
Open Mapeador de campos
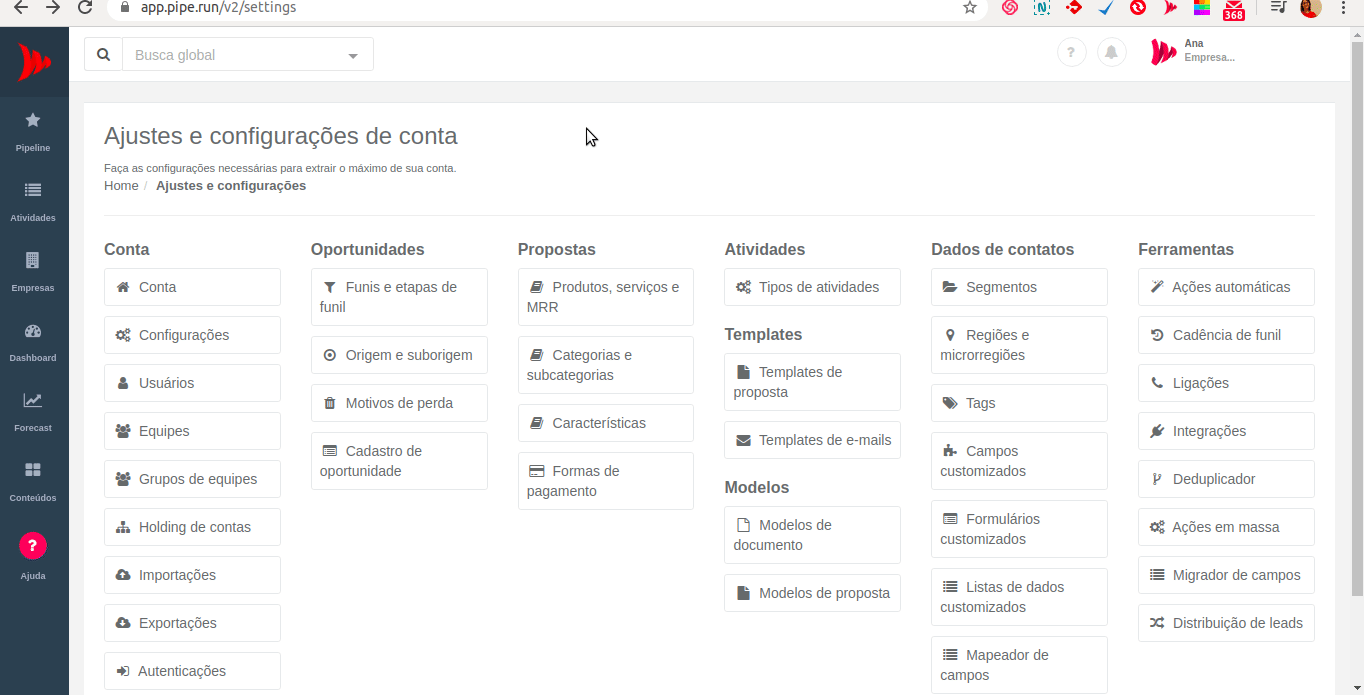[x=1019, y=665]
